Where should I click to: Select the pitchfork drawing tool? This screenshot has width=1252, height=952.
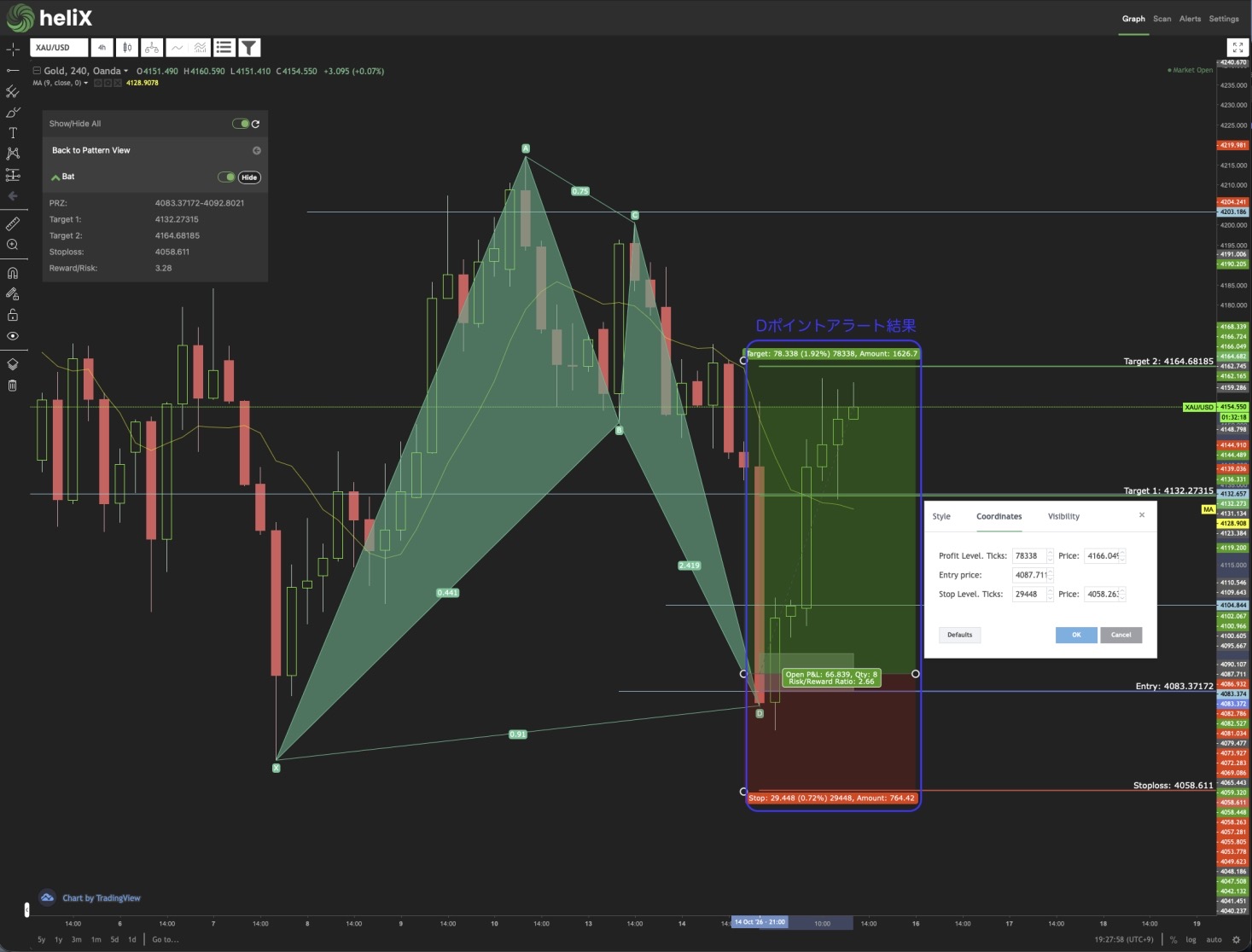[13, 91]
